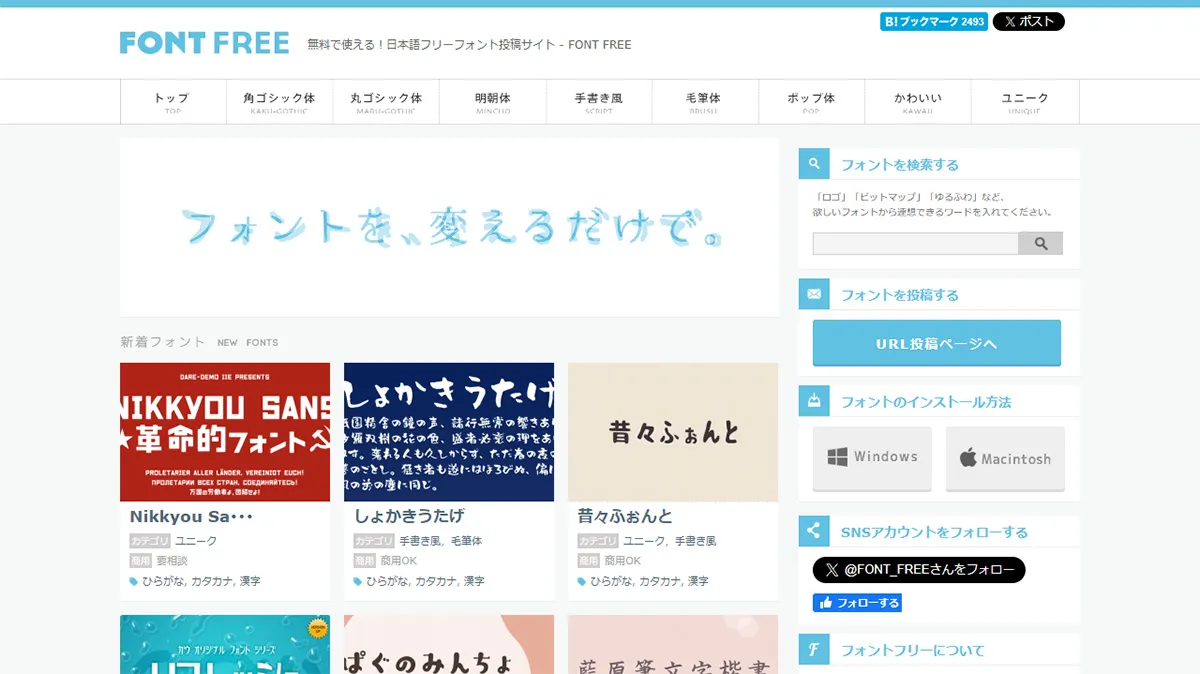The width and height of the screenshot is (1200, 674).
Task: Select the Macintosh logo install option
Action: [1005, 457]
